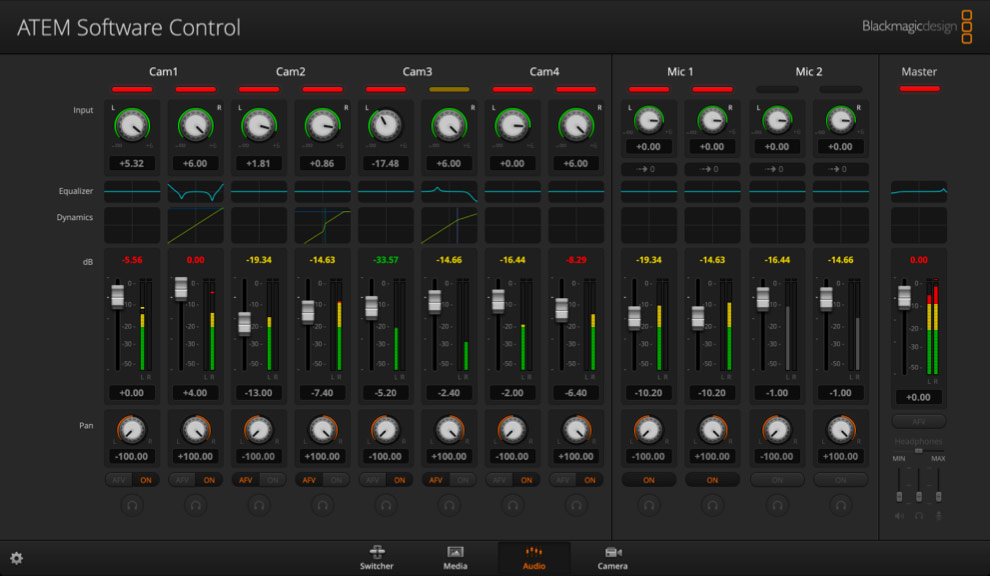Switch Mic 2 right channel ON
This screenshot has height=576, width=990.
pos(840,480)
